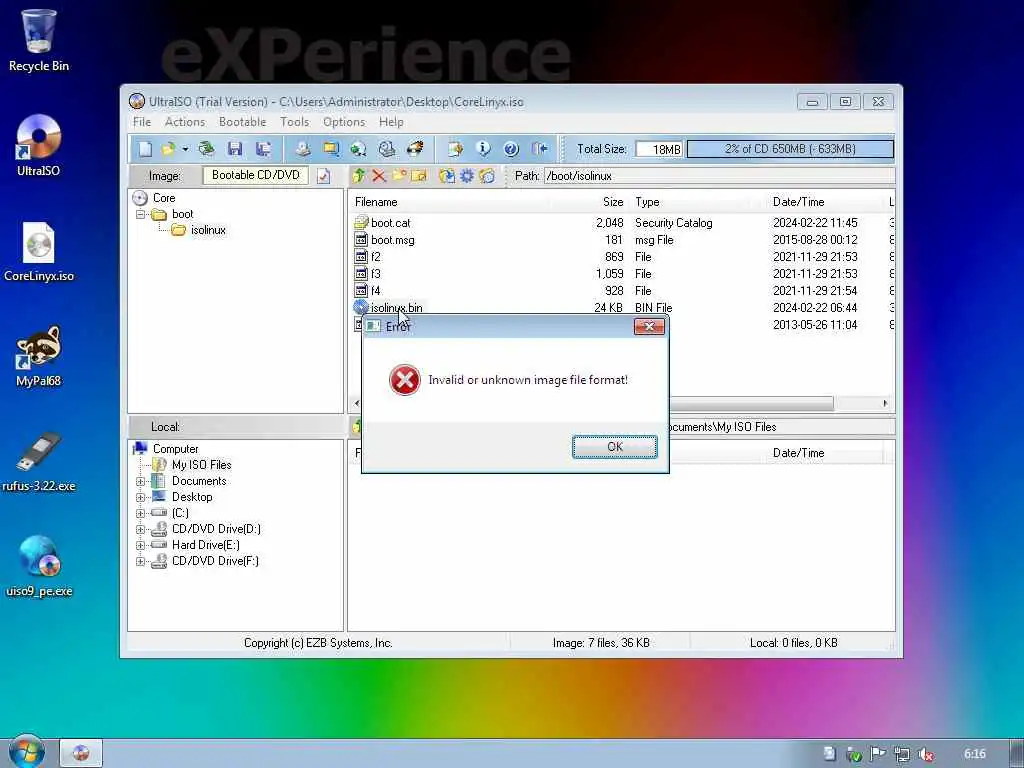Open the Bootable menu
1024x768 pixels.
coord(242,122)
